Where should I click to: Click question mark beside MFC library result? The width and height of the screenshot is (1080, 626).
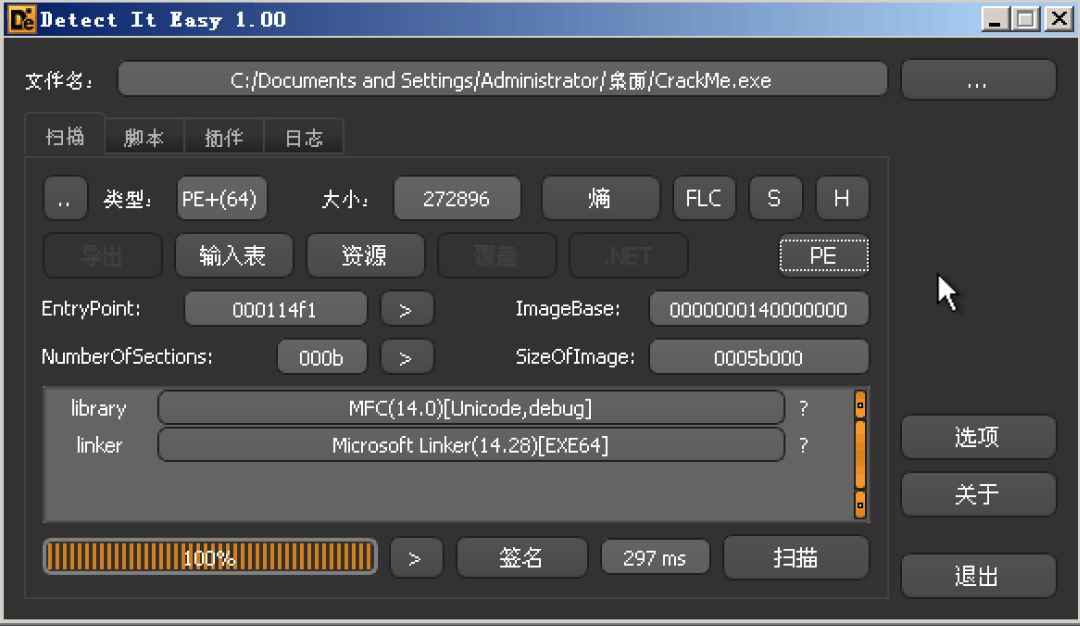point(803,408)
